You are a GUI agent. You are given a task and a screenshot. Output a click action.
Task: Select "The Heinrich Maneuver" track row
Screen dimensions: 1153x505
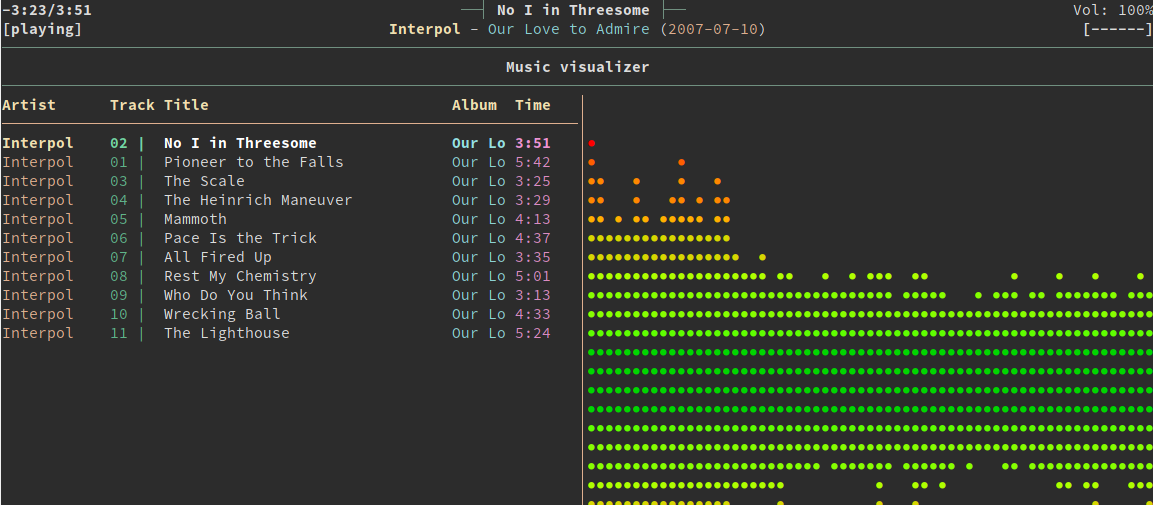258,200
